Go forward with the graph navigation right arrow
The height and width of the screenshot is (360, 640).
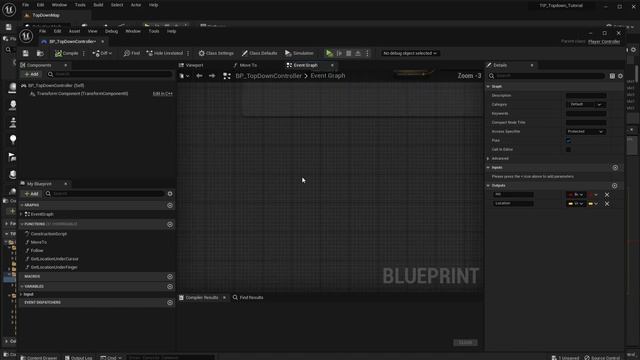[212, 76]
